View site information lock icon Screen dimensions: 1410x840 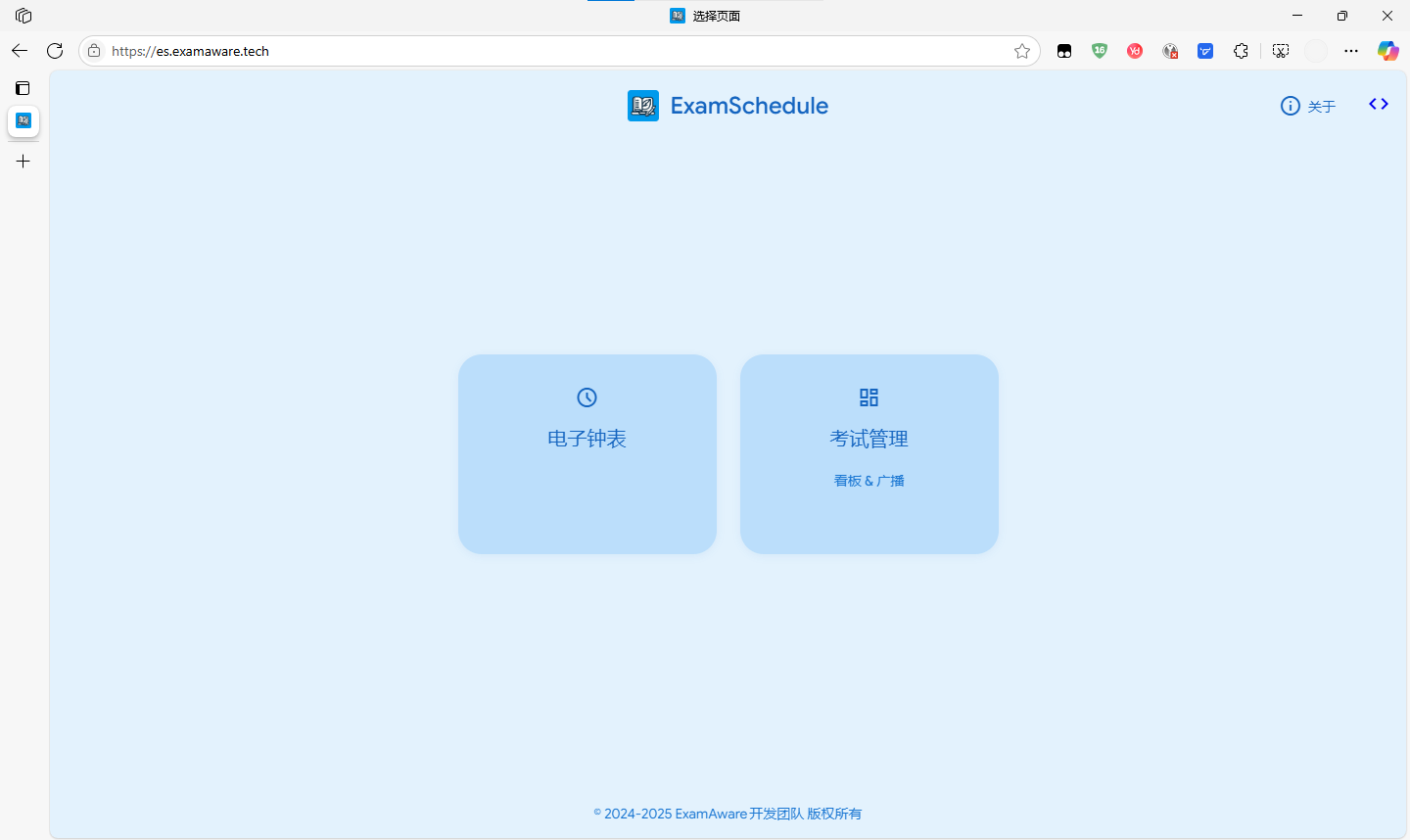tap(94, 51)
